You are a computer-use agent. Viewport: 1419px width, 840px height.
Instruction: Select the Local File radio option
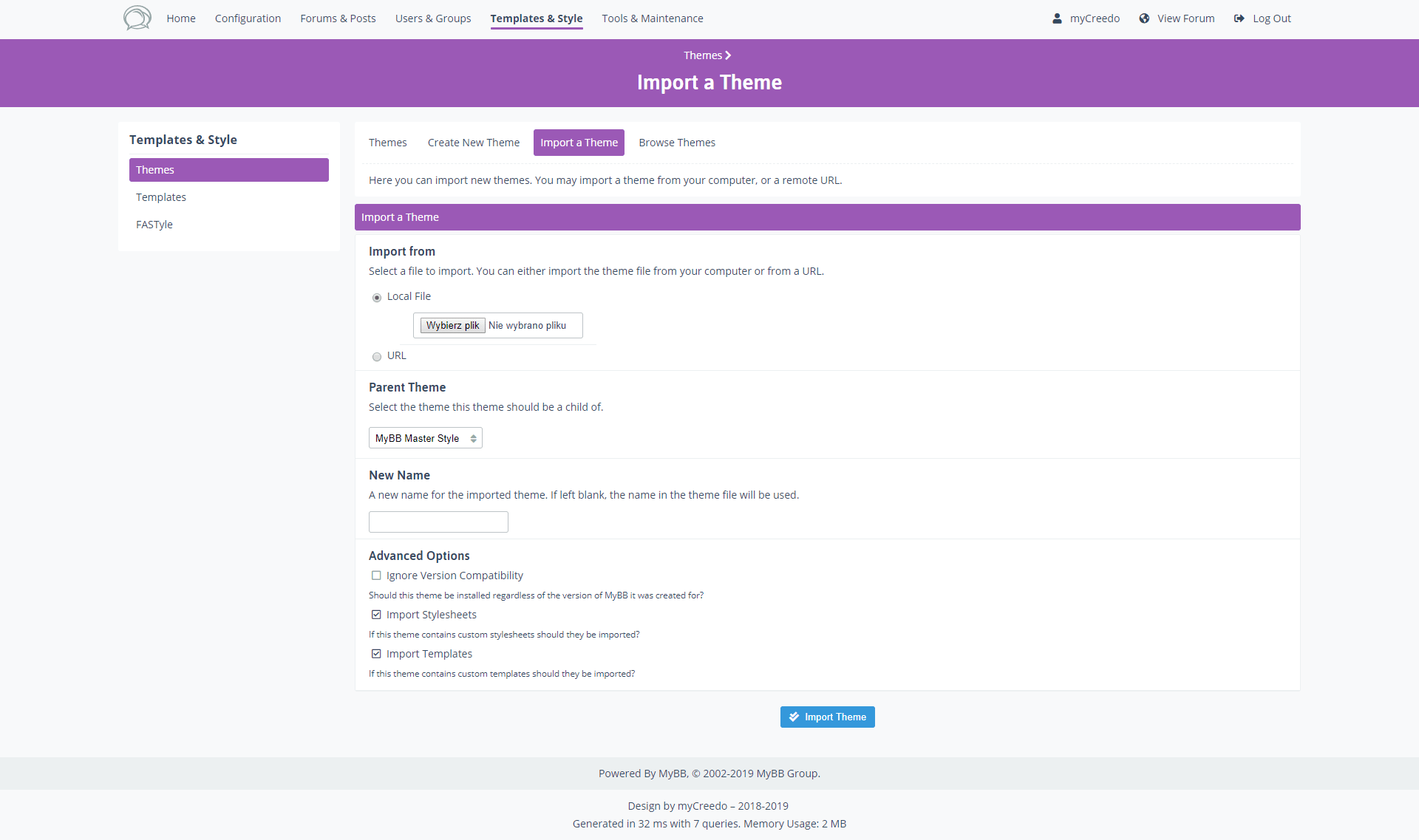377,298
